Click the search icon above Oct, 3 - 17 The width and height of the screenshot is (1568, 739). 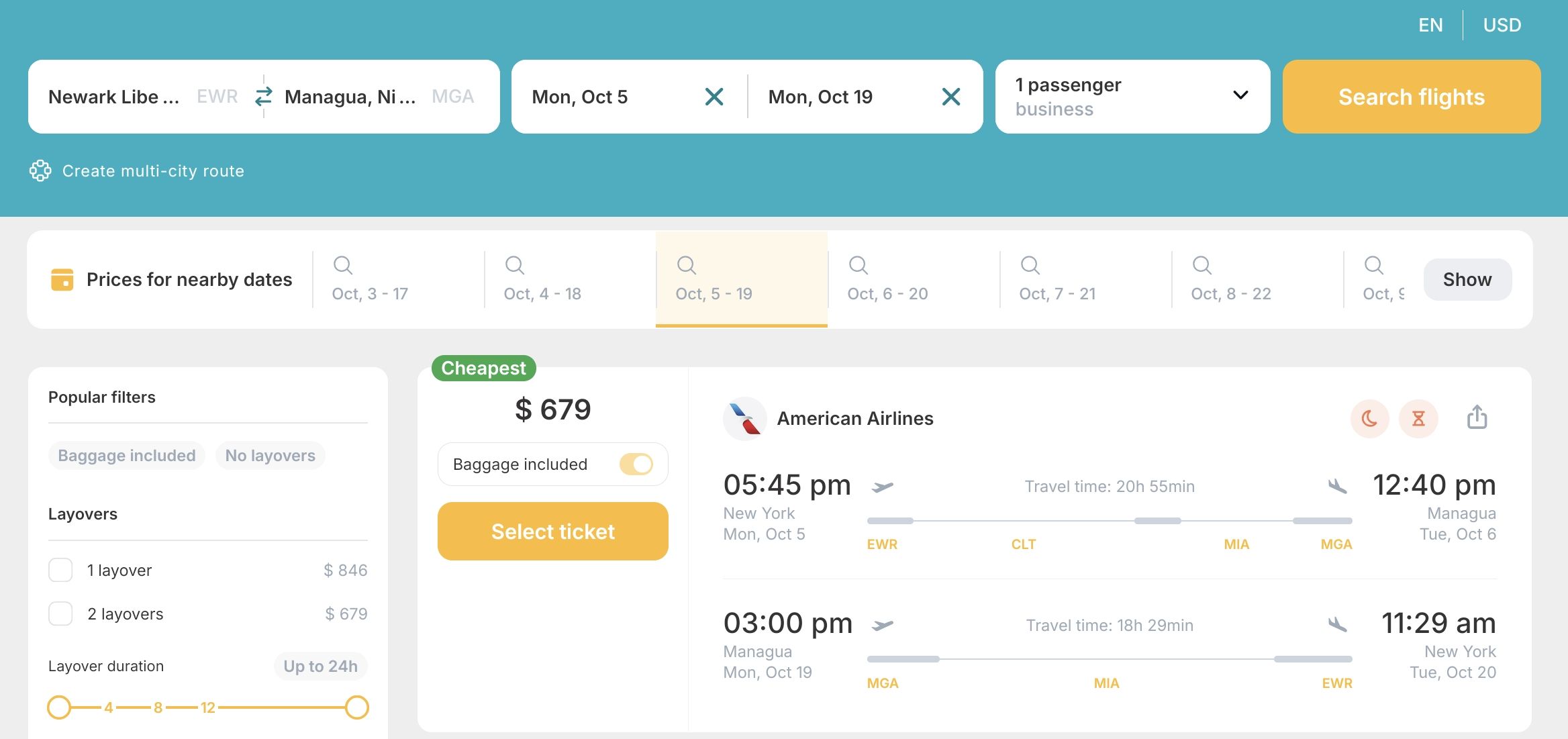(344, 265)
